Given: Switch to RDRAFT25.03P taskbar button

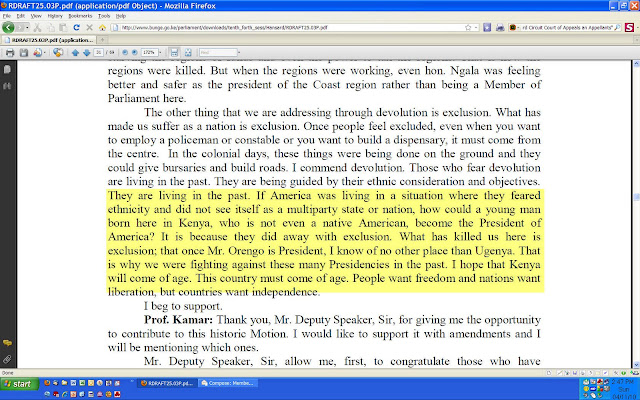Looking at the screenshot, I should point(166,383).
